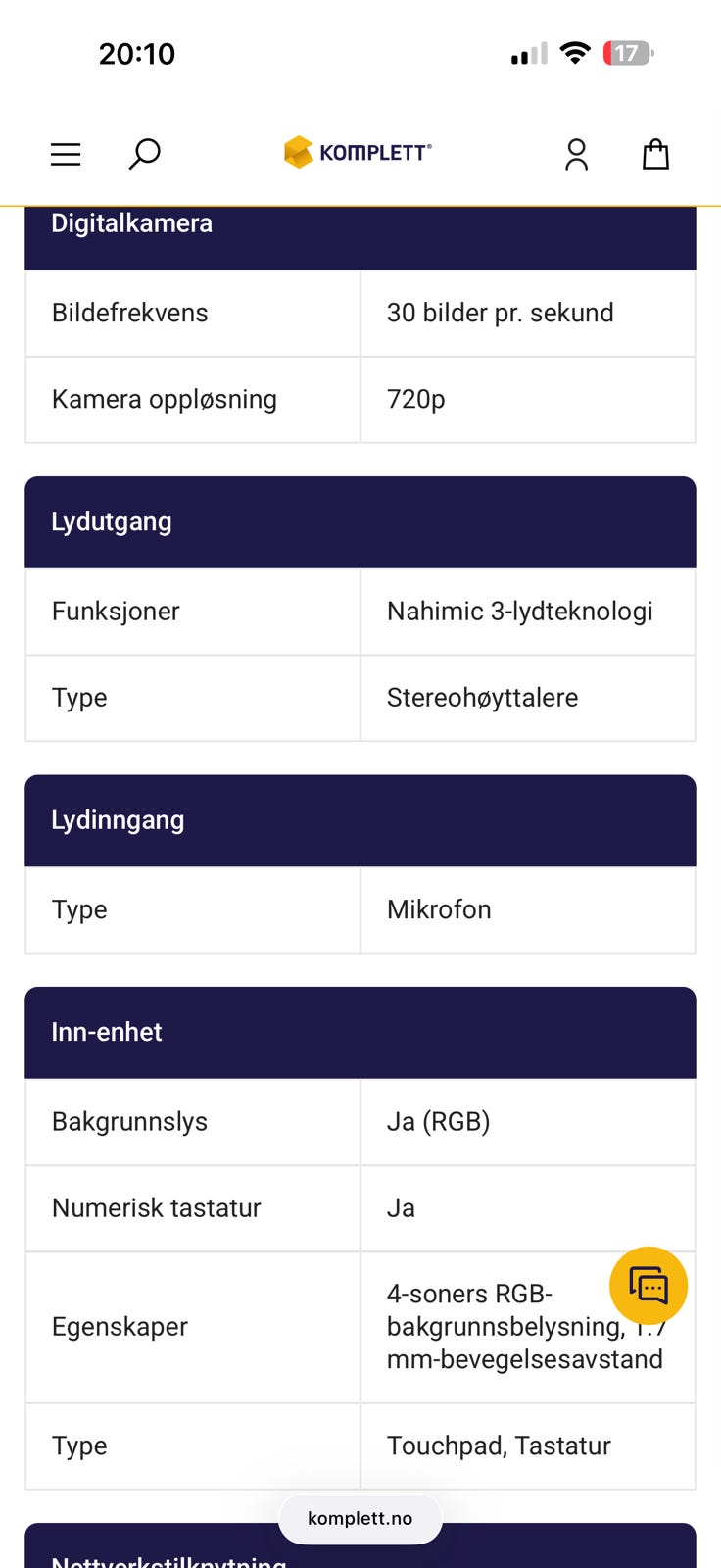This screenshot has width=721, height=1568.
Task: Open the user account icon
Action: 576,154
